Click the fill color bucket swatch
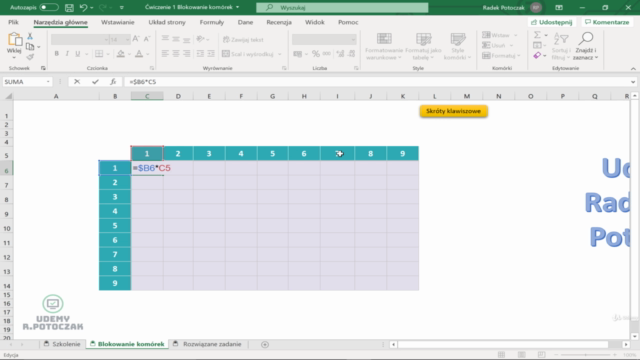This screenshot has width=640, height=360. [120, 54]
